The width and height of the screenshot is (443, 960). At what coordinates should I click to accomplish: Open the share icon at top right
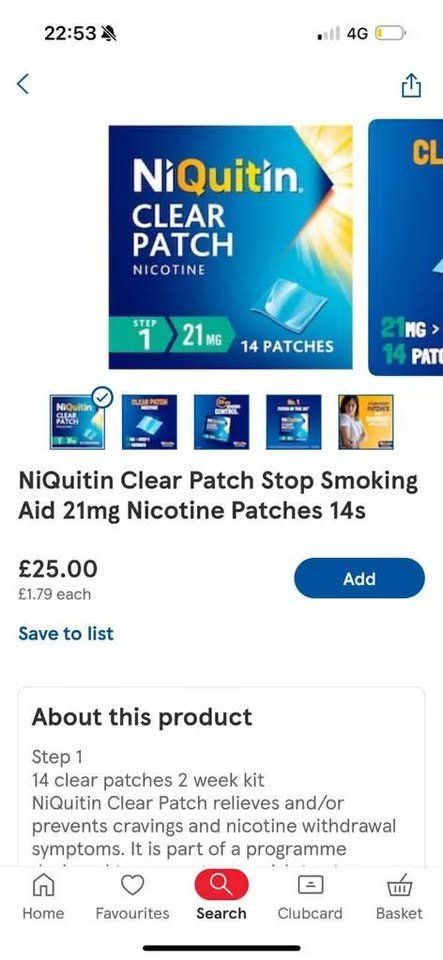(x=411, y=85)
